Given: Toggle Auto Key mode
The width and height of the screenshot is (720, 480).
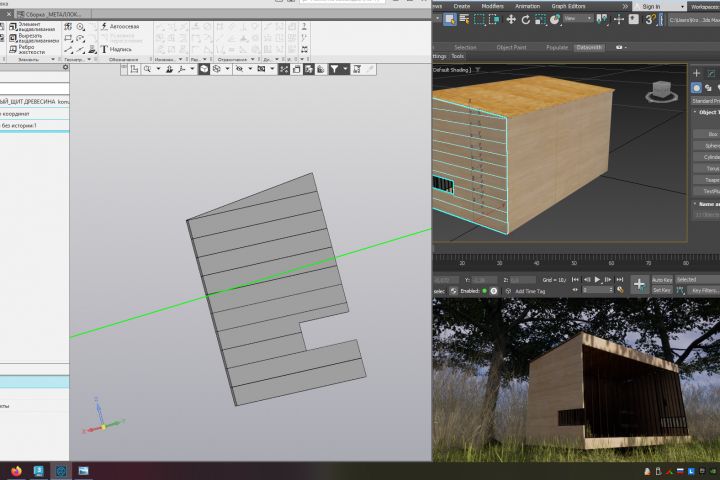Looking at the screenshot, I should (x=662, y=280).
